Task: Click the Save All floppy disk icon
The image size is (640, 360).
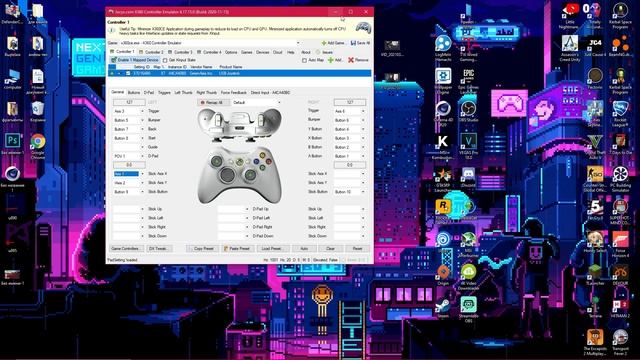Action: (x=353, y=43)
